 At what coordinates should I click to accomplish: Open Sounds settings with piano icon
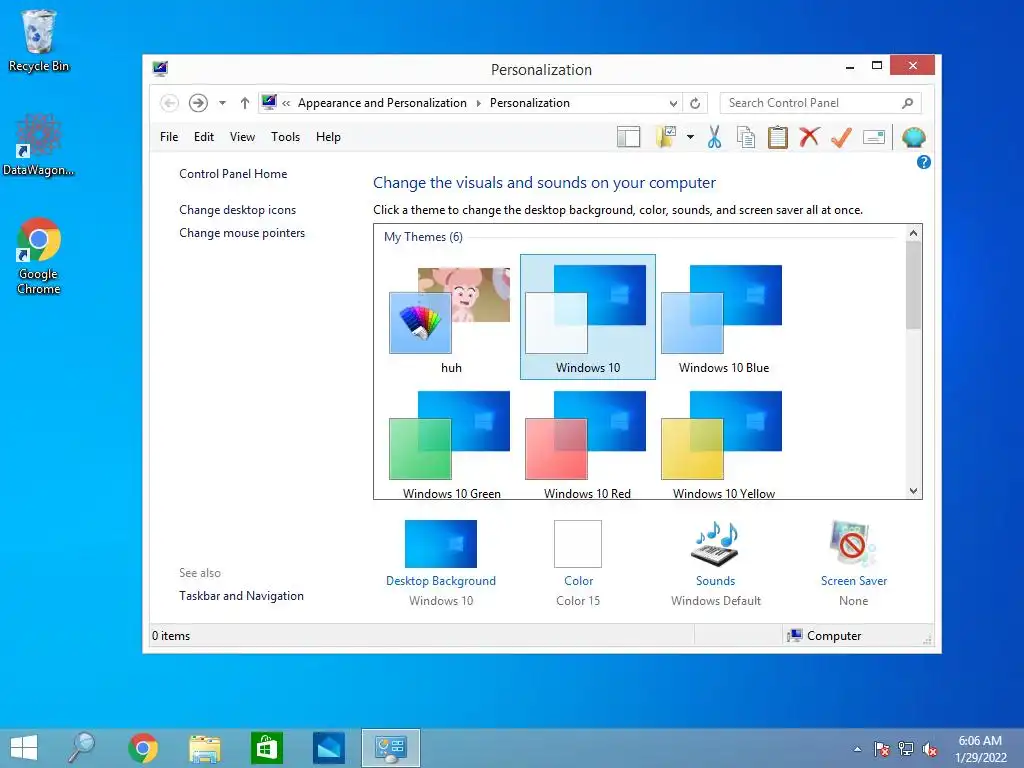click(x=715, y=563)
